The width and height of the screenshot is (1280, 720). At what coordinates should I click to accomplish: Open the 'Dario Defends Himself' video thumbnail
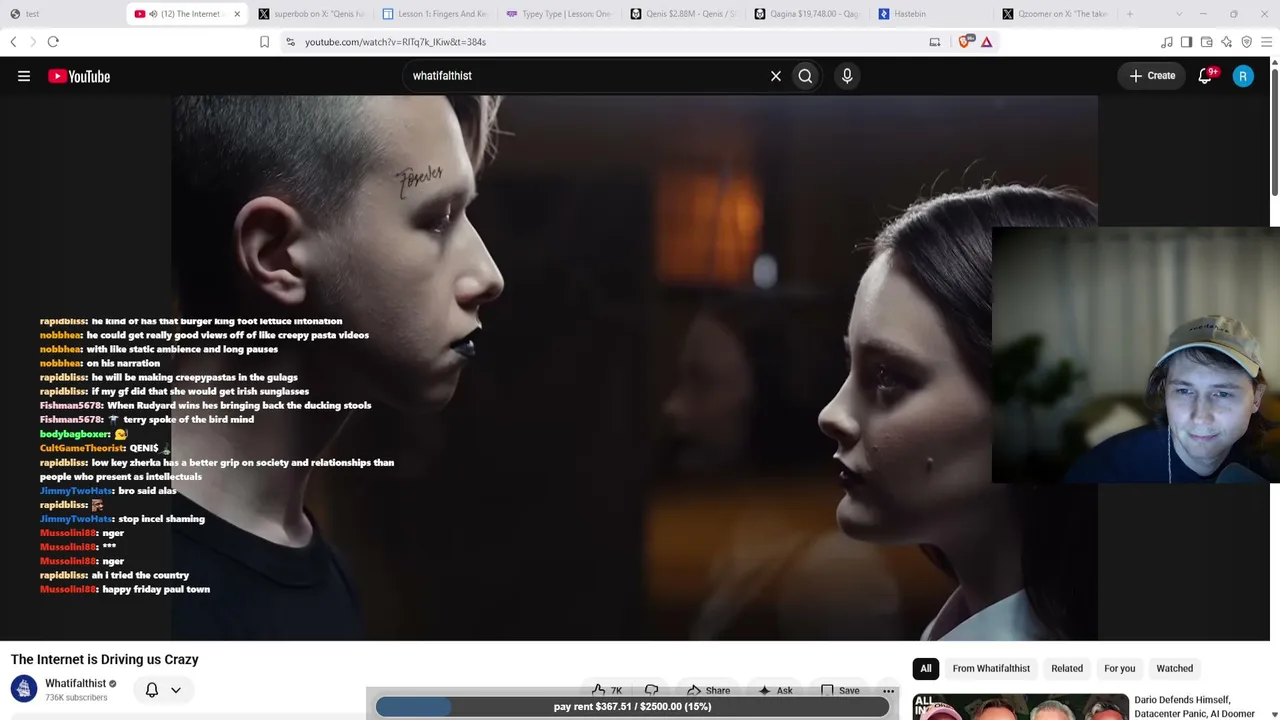pyautogui.click(x=1020, y=706)
